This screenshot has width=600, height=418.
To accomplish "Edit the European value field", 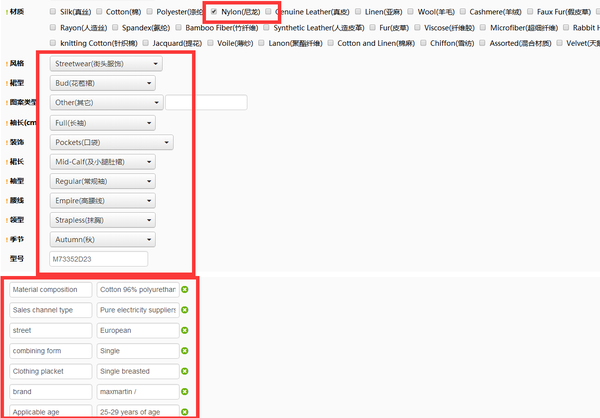I will pos(138,330).
